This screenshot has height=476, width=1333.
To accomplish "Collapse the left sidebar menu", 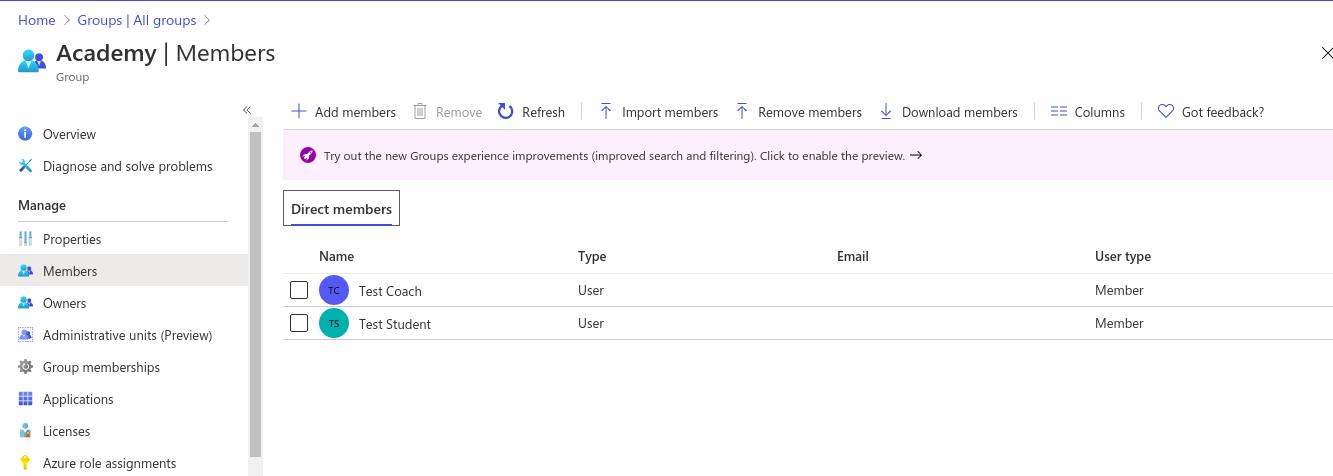I will pos(247,110).
